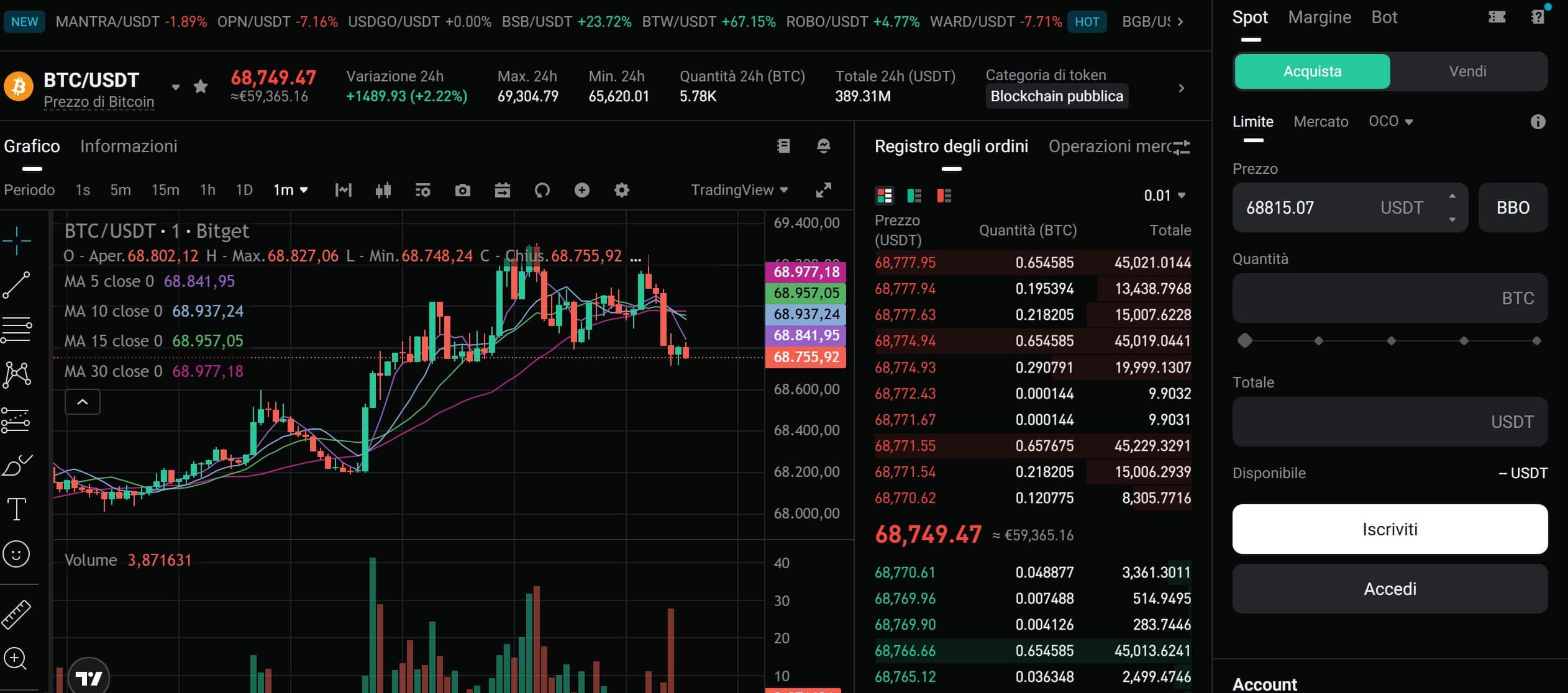1568x693 pixels.
Task: Show only sell orders in the order book
Action: tap(944, 196)
